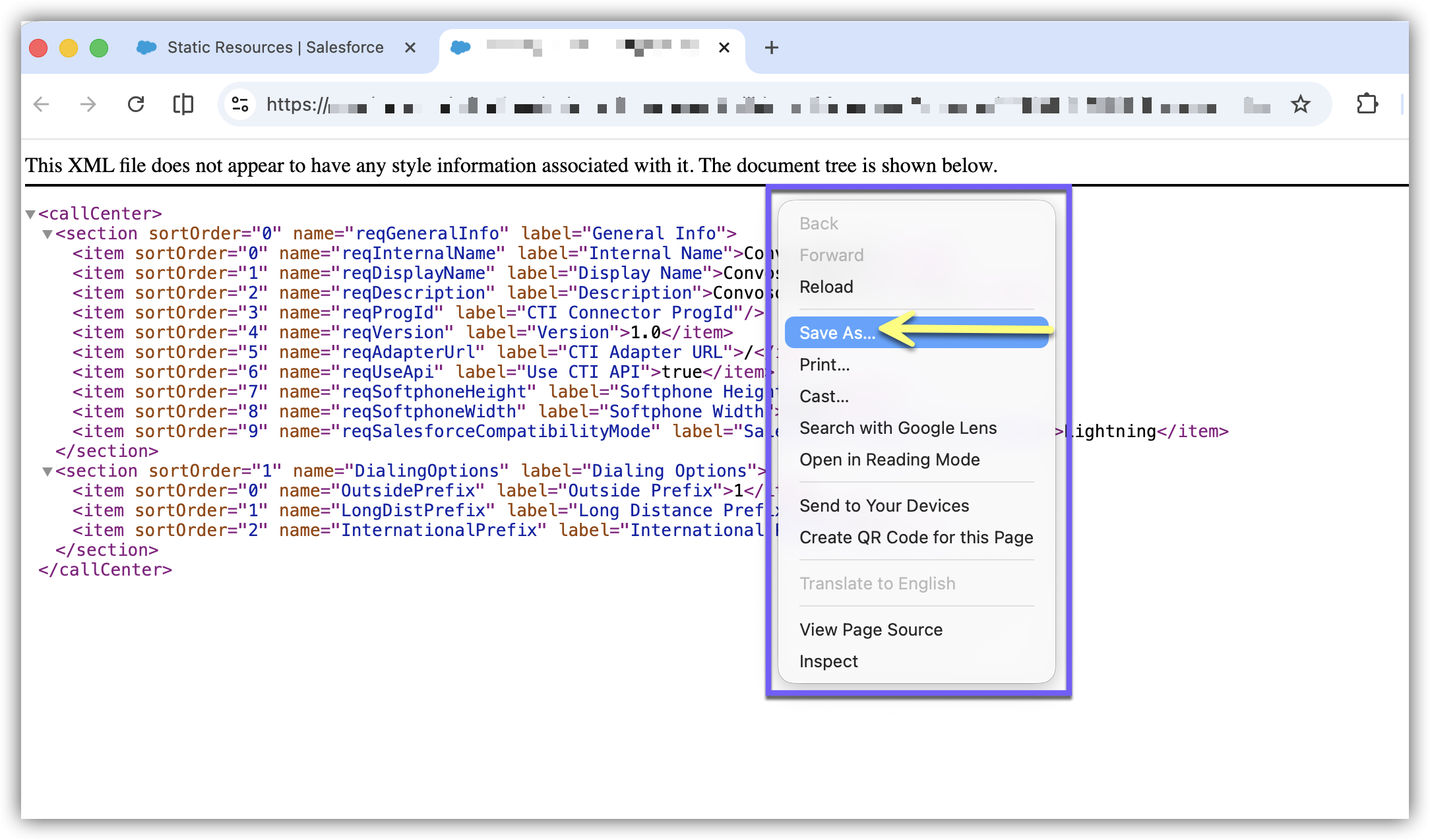
Task: Click the forward navigation arrow
Action: coord(88,104)
